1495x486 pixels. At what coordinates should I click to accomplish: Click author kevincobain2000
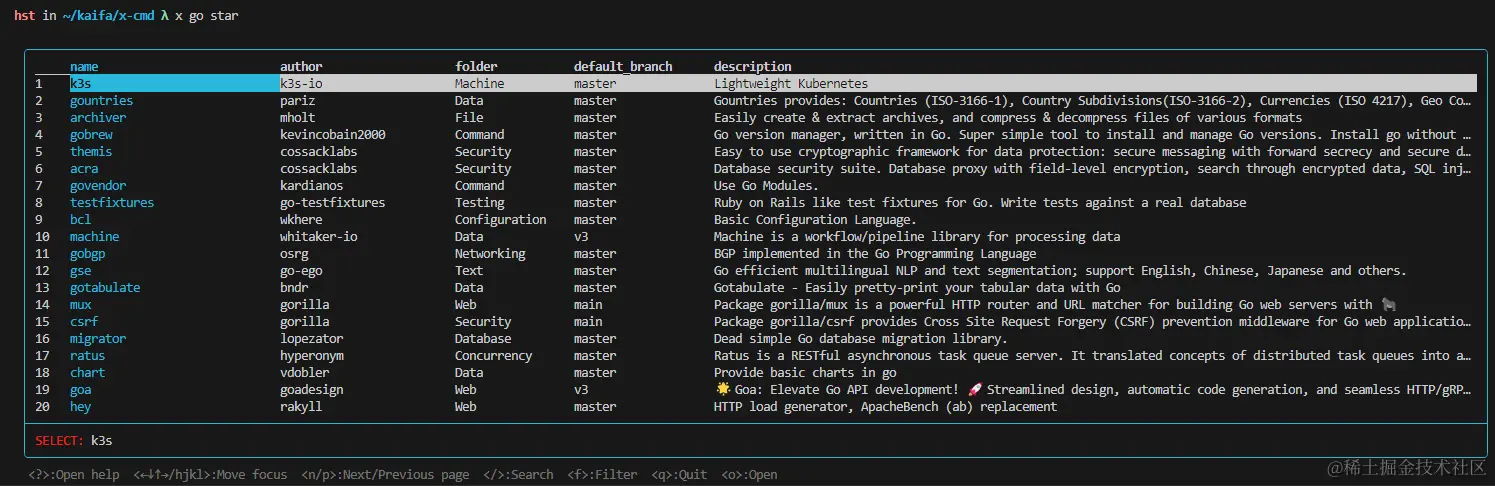click(x=333, y=135)
